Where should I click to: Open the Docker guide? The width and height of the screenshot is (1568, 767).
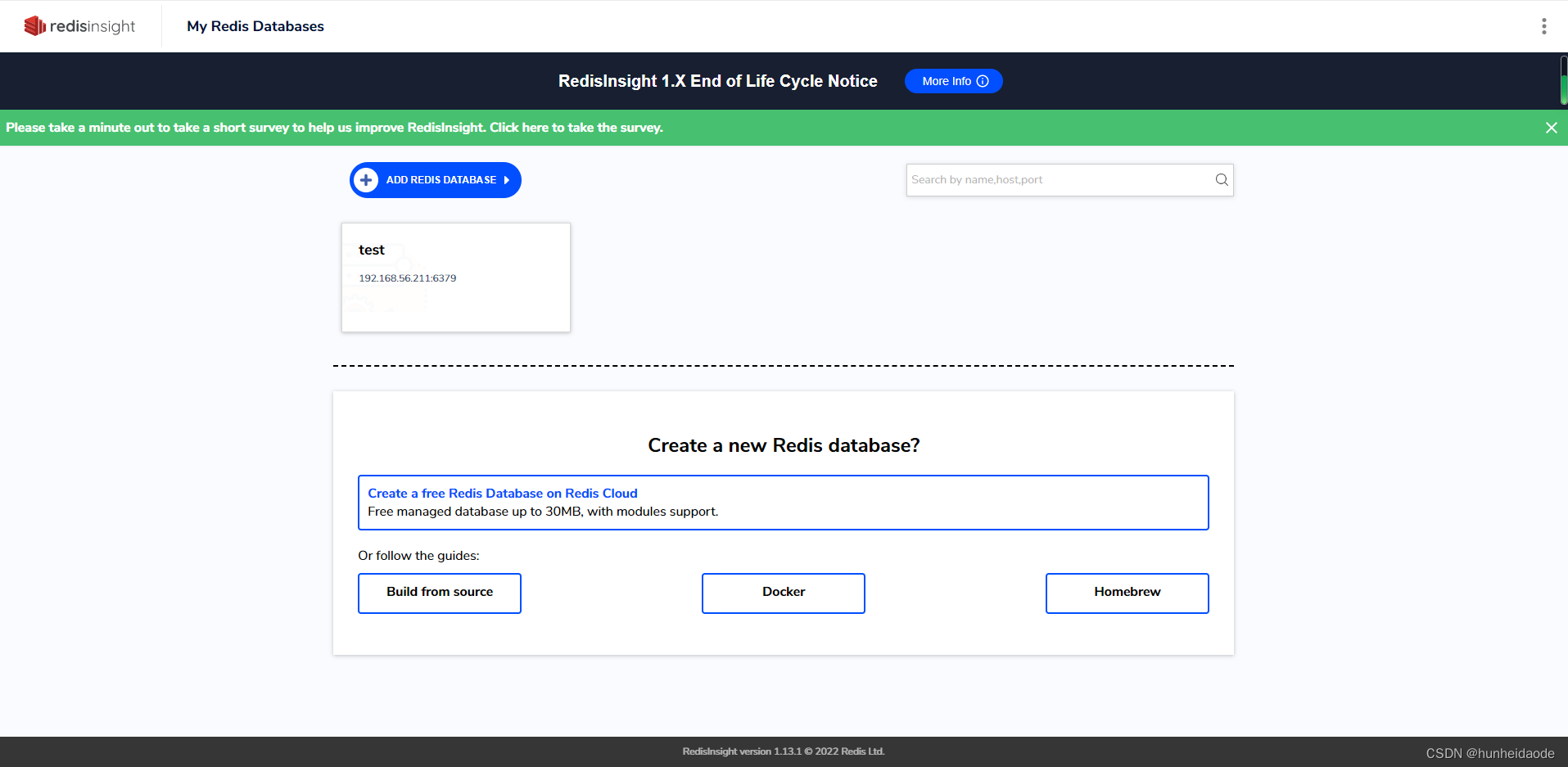783,592
